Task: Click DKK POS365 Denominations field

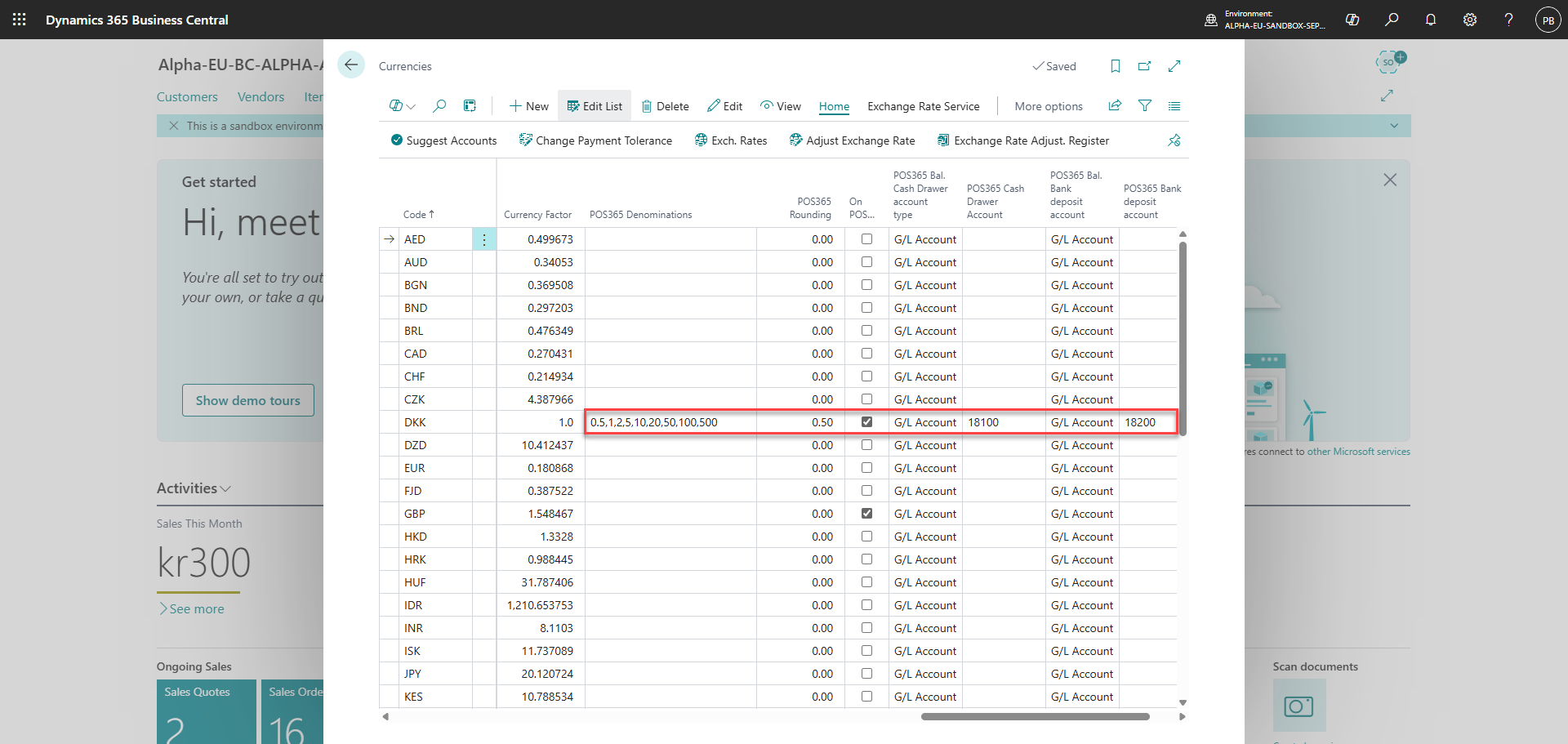Action: [670, 422]
